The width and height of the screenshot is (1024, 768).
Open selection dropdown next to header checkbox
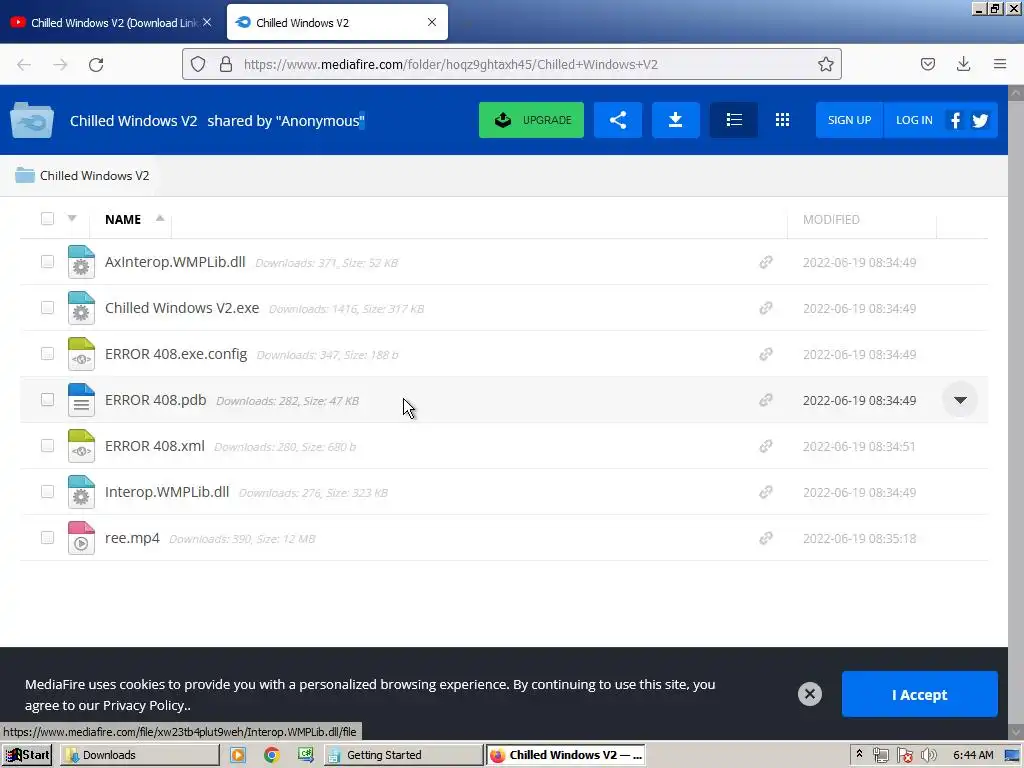click(x=72, y=218)
